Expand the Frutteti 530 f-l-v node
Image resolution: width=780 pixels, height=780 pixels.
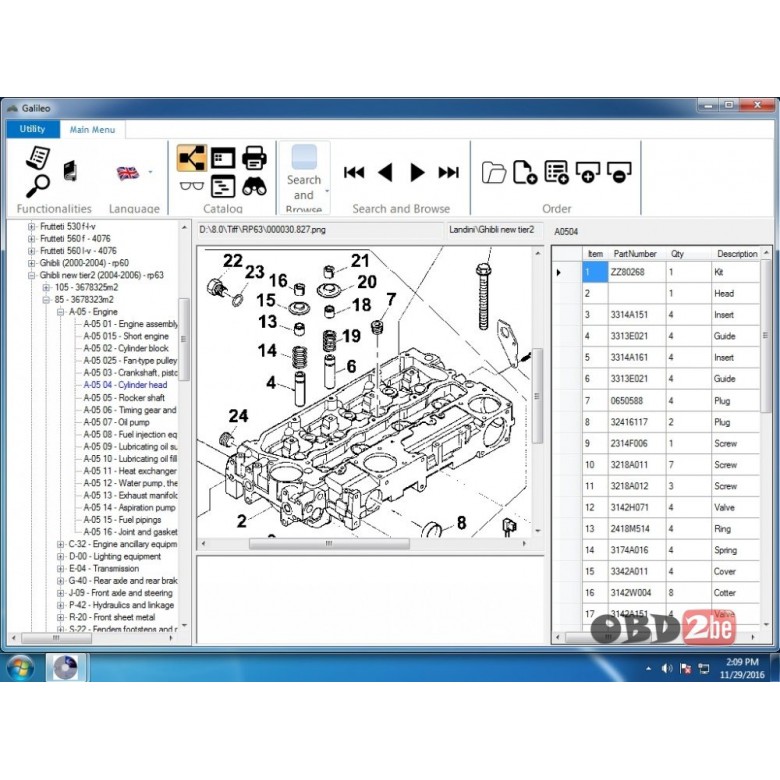[31, 226]
